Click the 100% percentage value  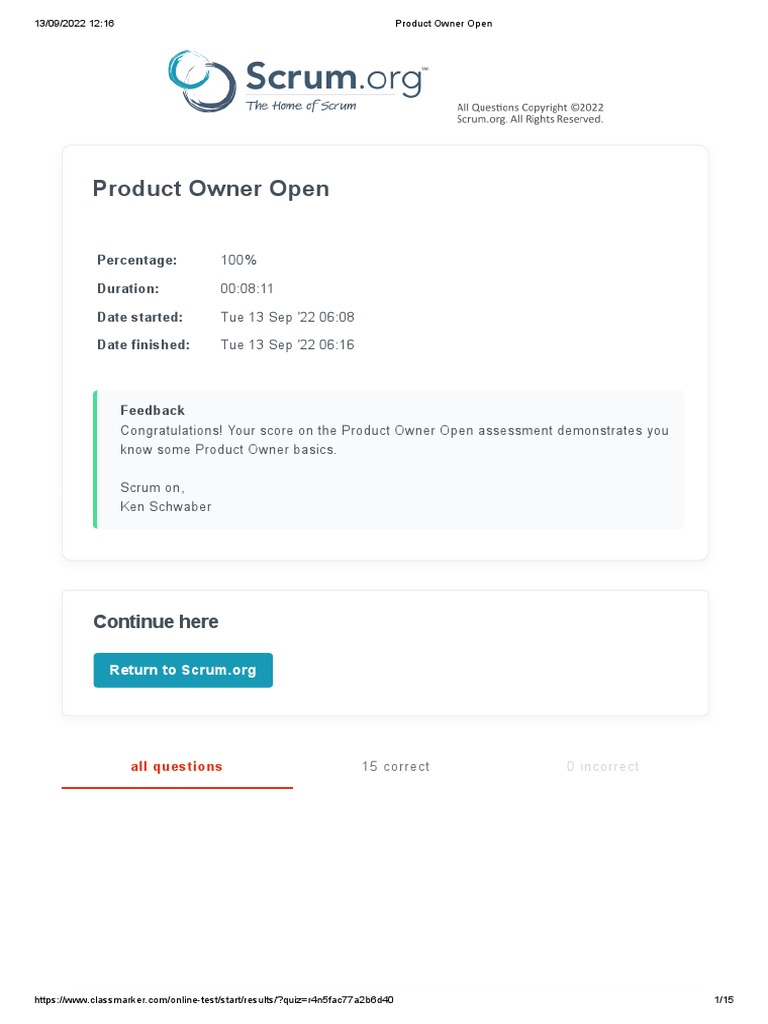pyautogui.click(x=239, y=260)
